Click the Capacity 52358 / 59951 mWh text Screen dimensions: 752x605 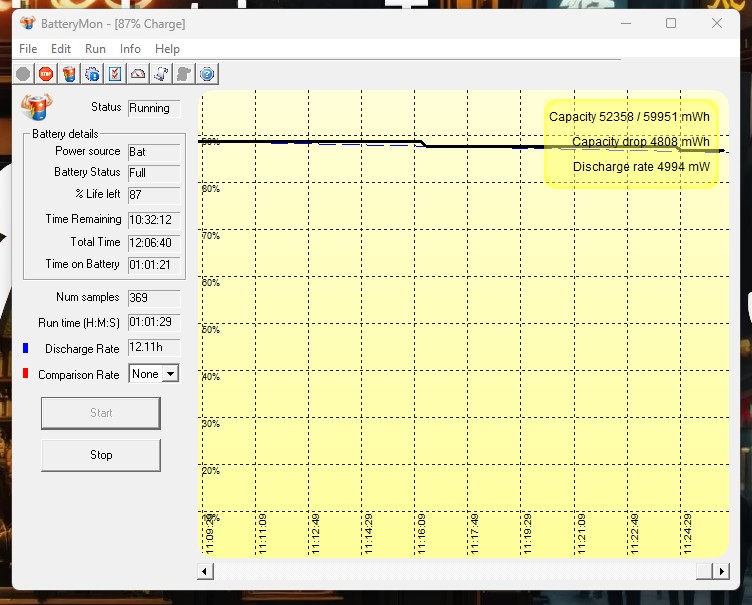[x=629, y=117]
